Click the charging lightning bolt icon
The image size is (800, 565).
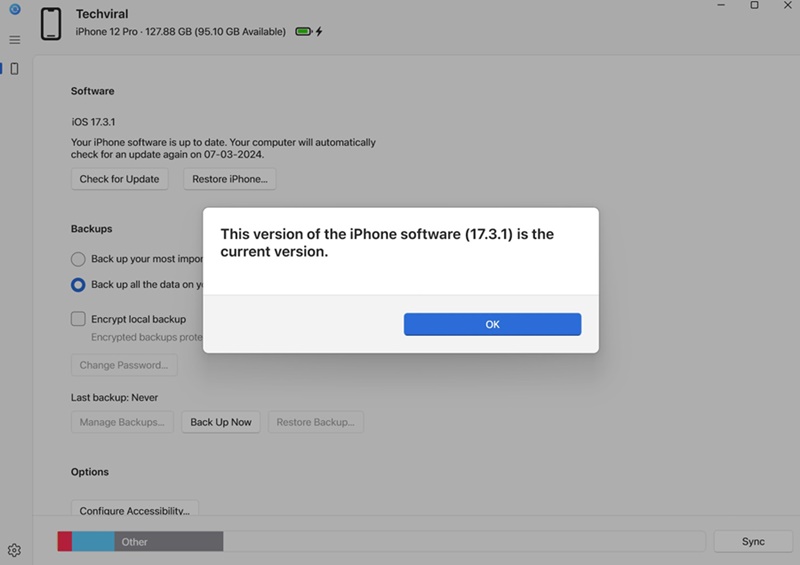(319, 32)
